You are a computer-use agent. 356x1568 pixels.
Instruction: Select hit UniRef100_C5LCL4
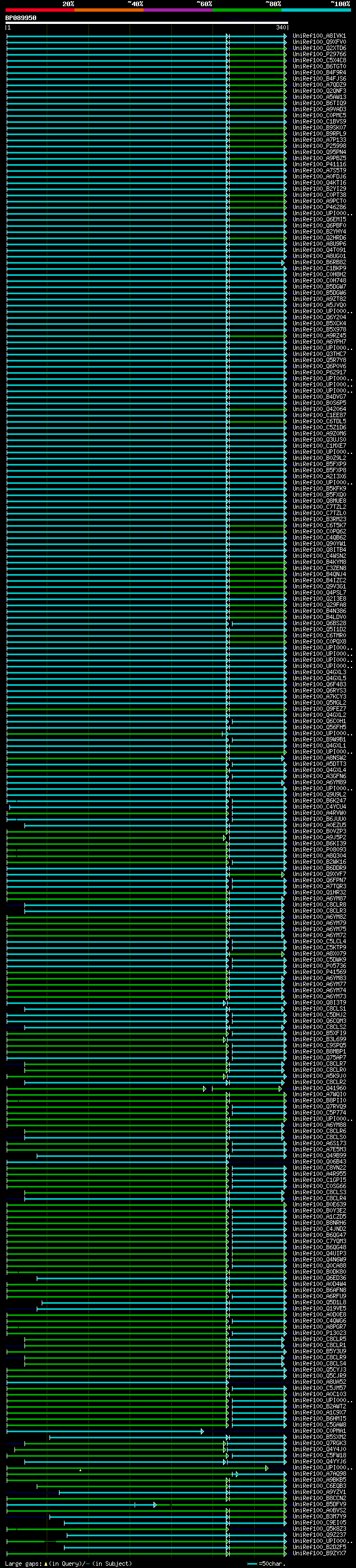[x=319, y=941]
